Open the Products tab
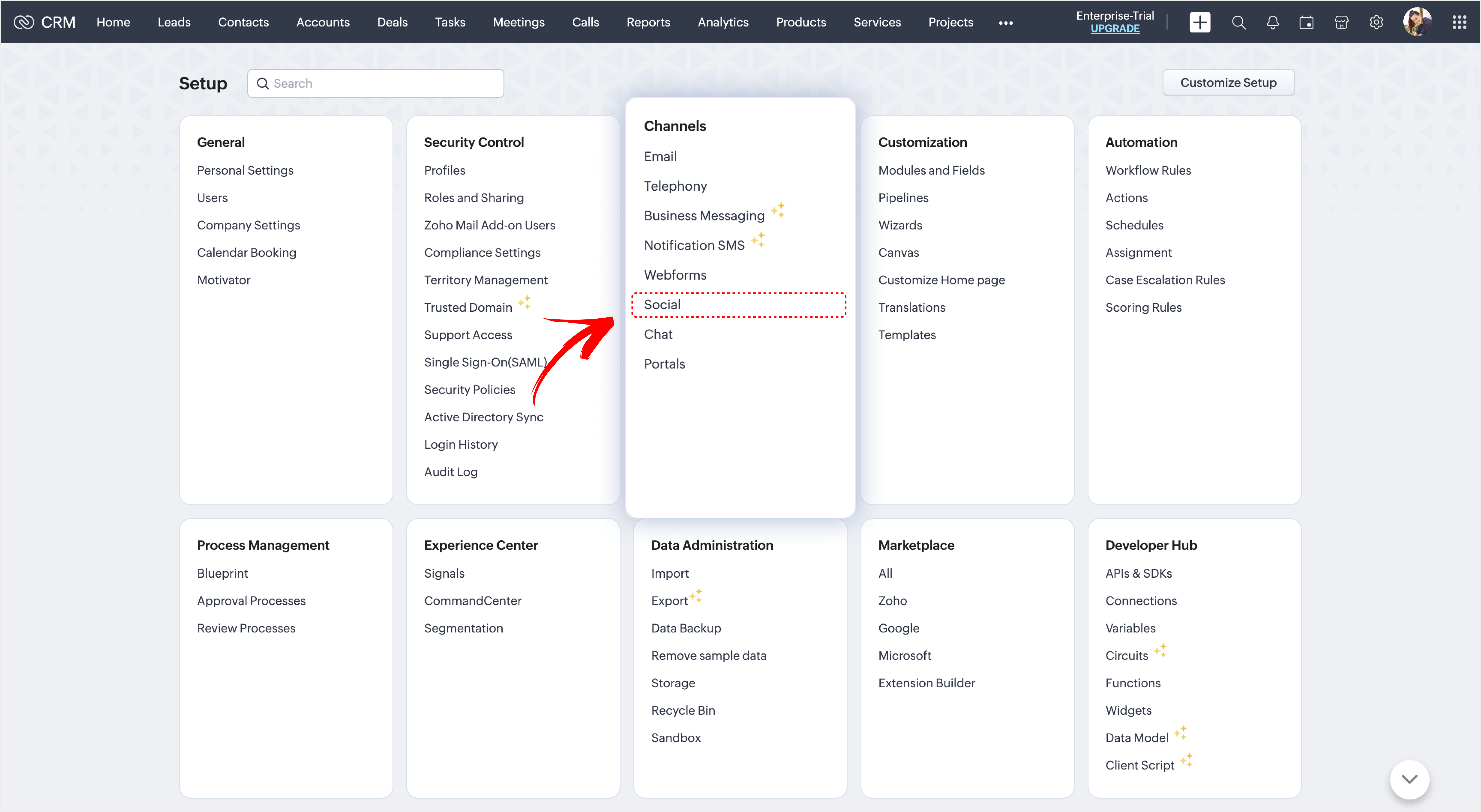1481x812 pixels. [801, 22]
